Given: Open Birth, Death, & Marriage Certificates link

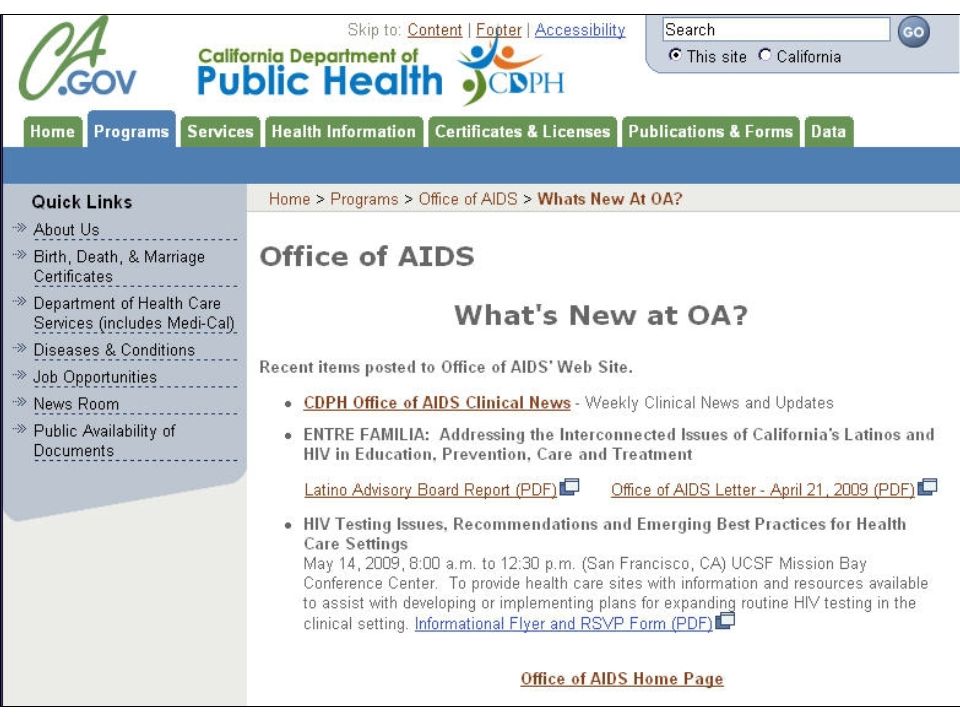Looking at the screenshot, I should coord(119,266).
